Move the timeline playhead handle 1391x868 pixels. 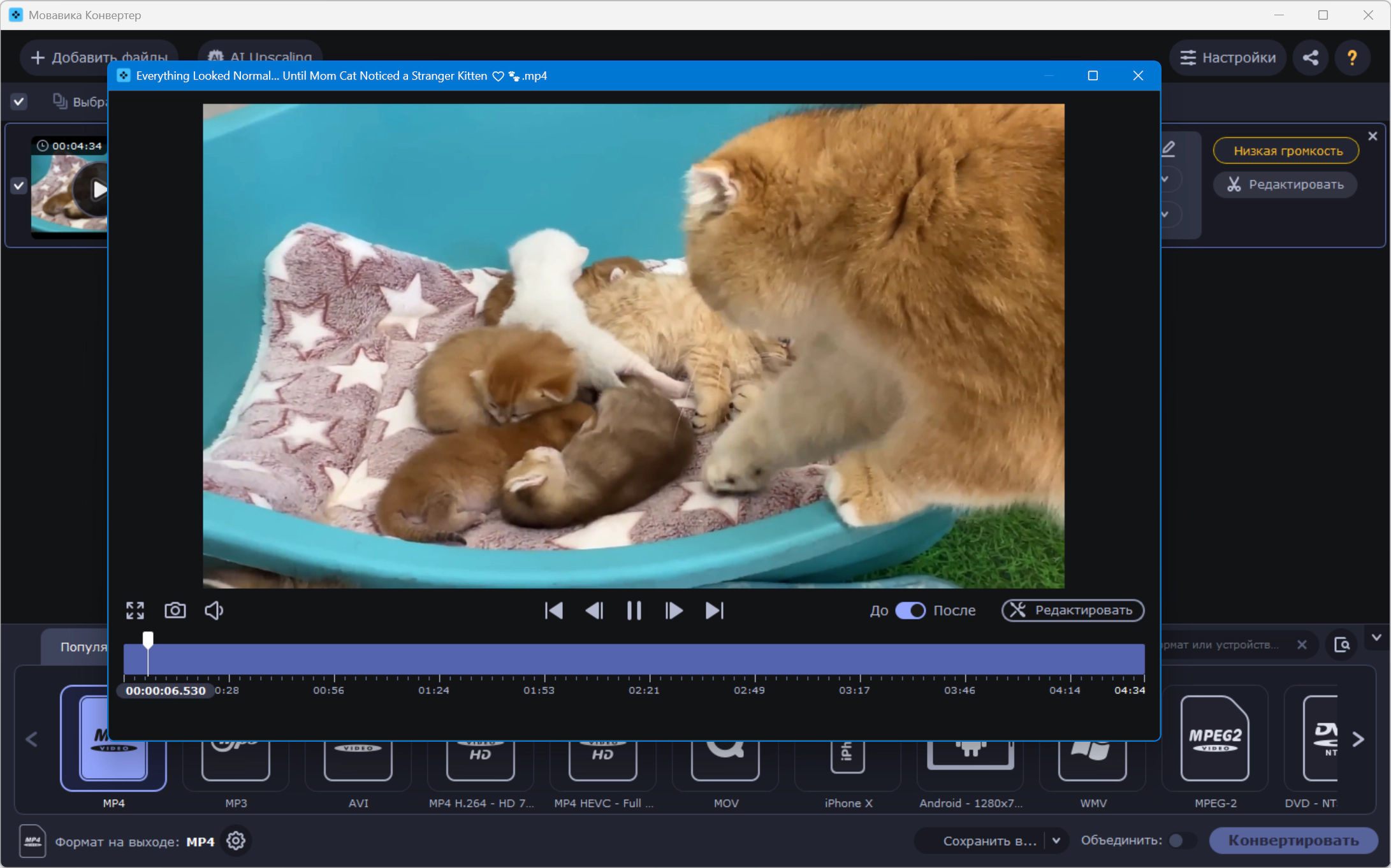click(x=148, y=639)
